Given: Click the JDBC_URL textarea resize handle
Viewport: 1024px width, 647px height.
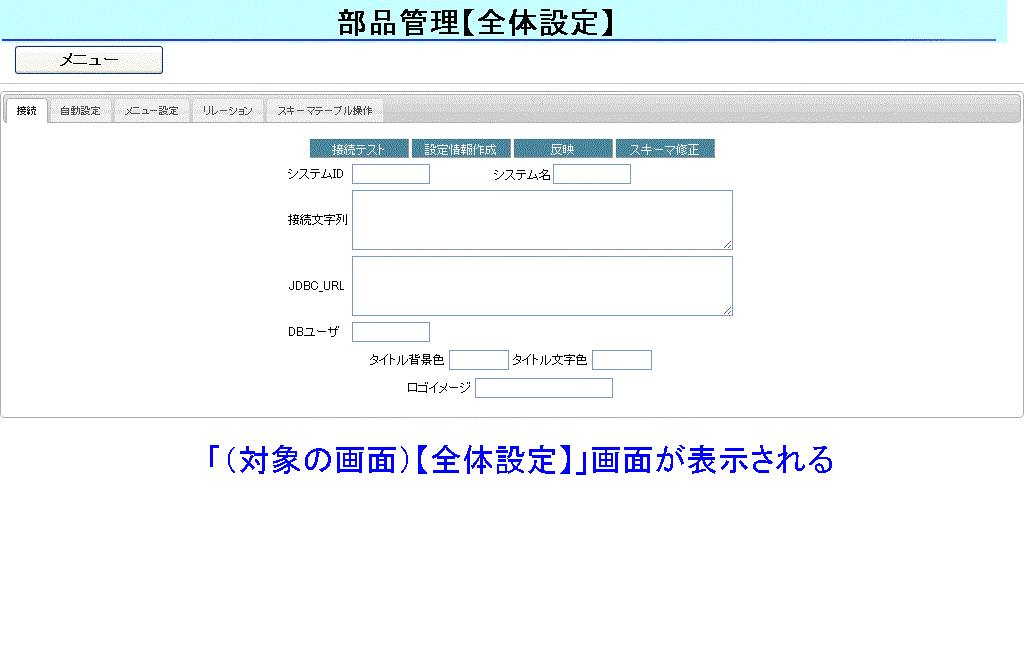Looking at the screenshot, I should 728,311.
